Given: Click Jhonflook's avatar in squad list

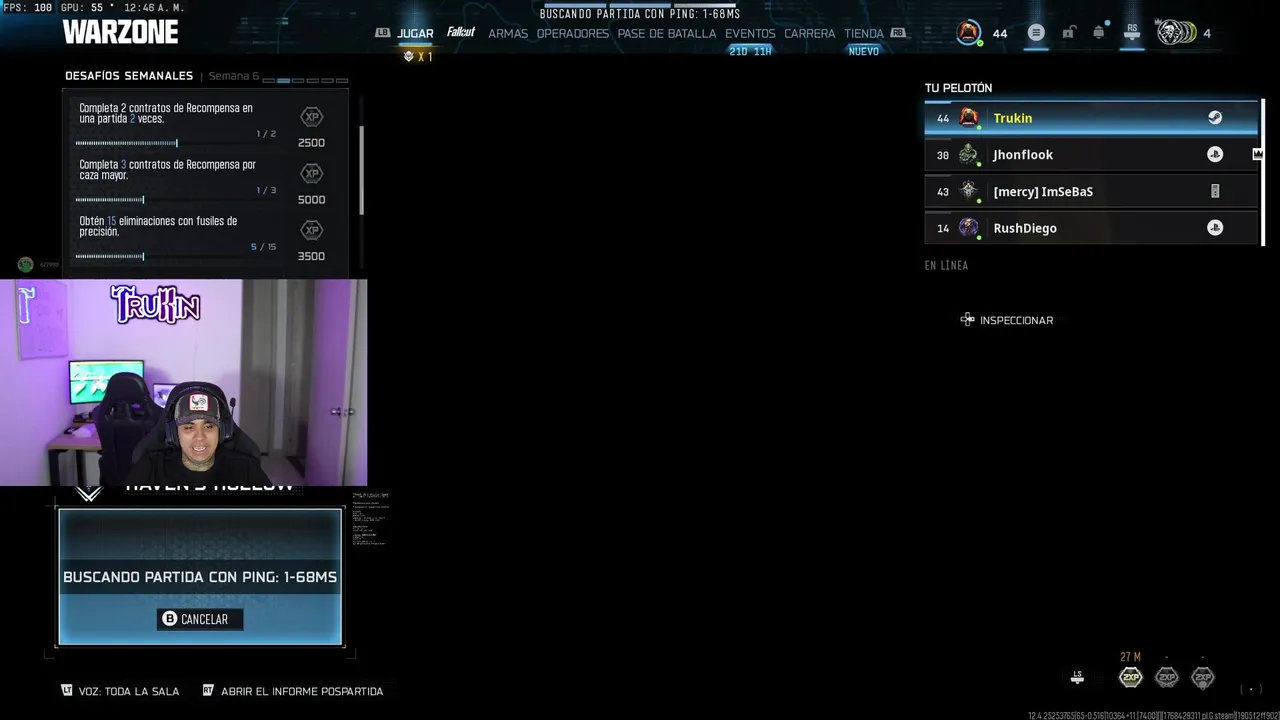Looking at the screenshot, I should point(968,154).
